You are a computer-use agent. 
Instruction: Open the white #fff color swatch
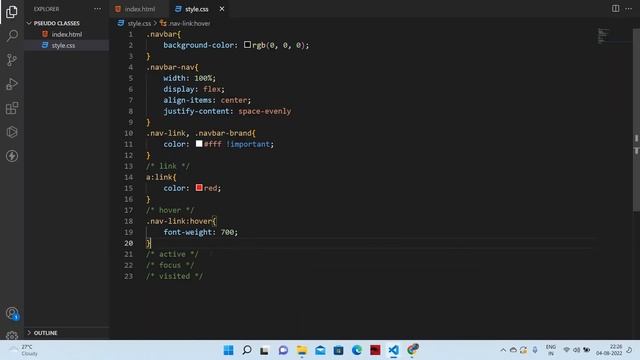[x=199, y=144]
